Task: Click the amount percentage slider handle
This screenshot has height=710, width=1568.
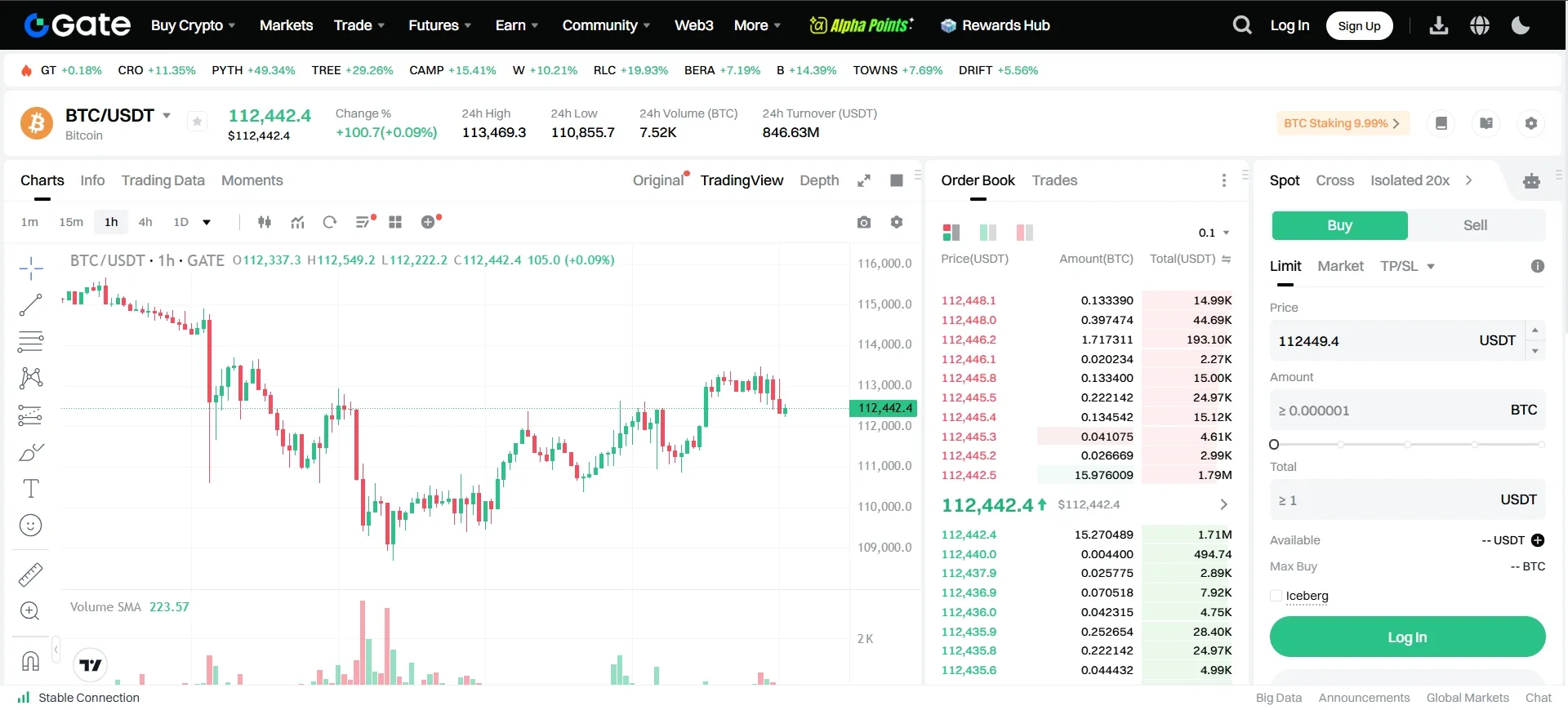Action: [x=1274, y=445]
